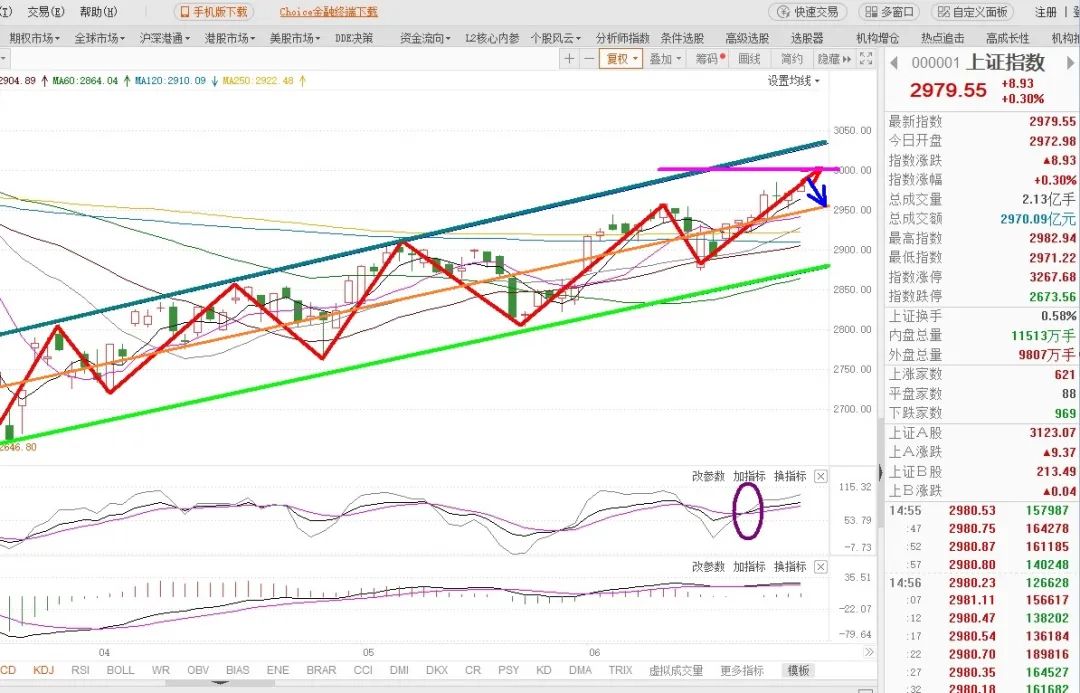Open the 选股器 menu item
This screenshot has width=1080, height=693.
tap(807, 38)
